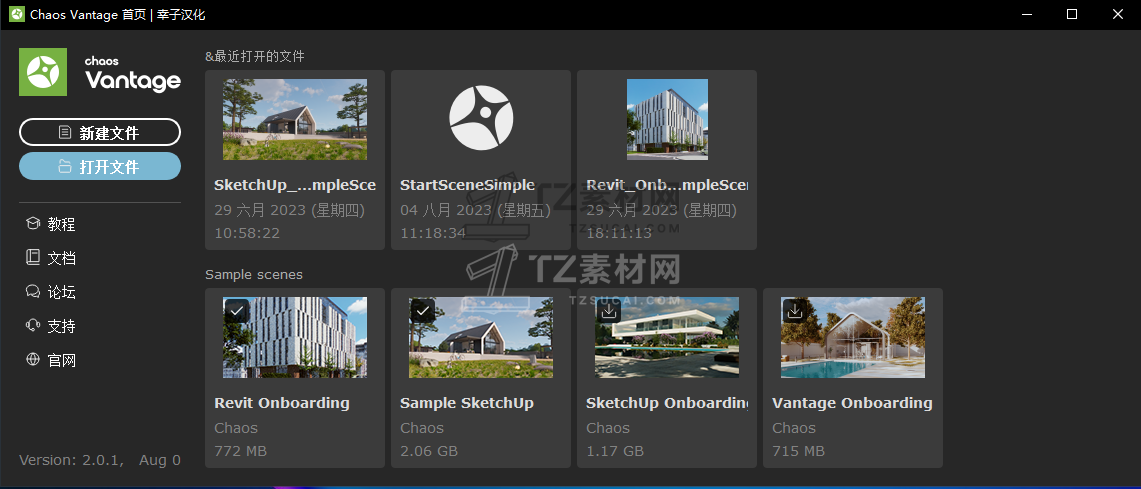Screen dimensions: 1141x489
Task: Click the 10:58:22 timestamp
Action: tap(247, 233)
